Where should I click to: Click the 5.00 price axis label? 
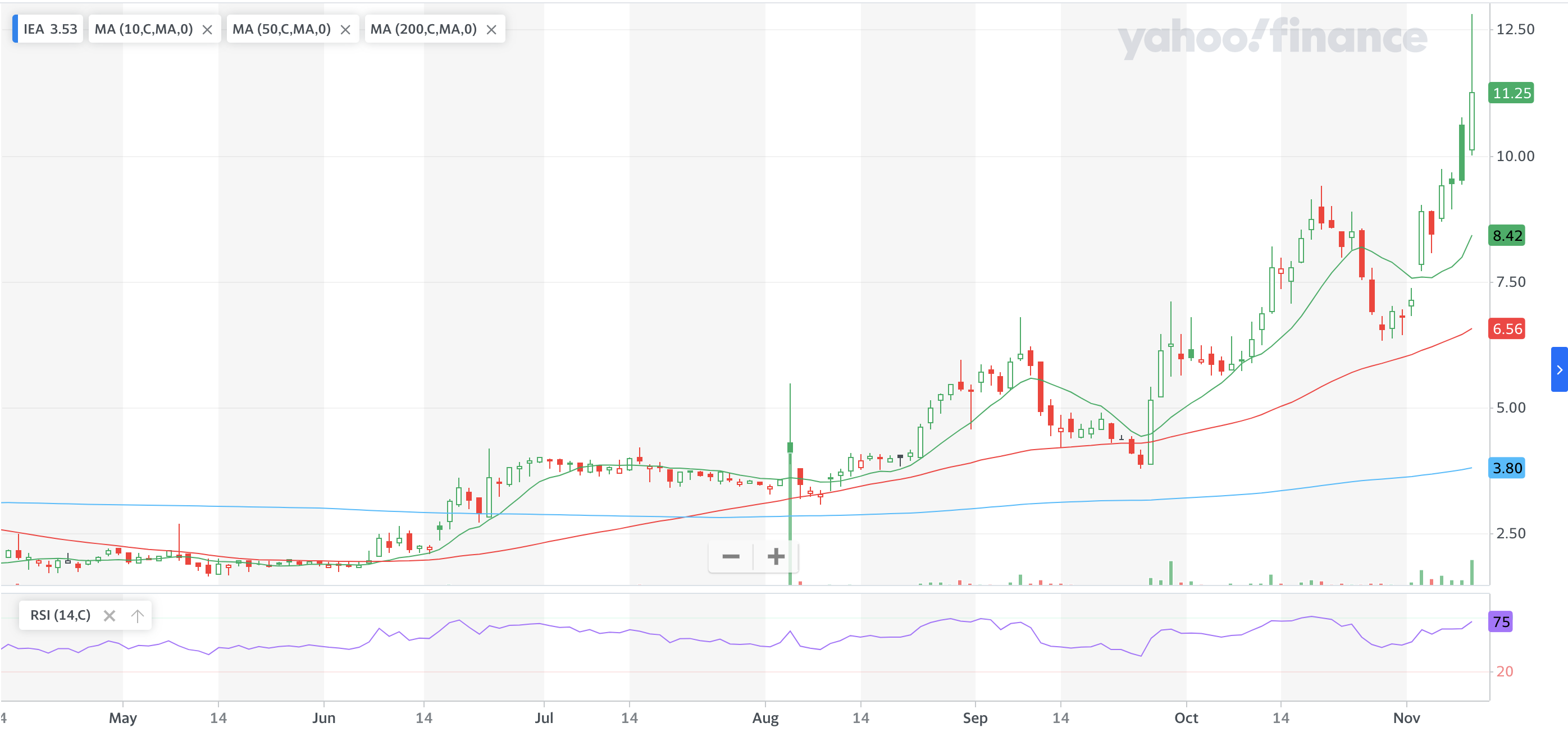click(1511, 408)
